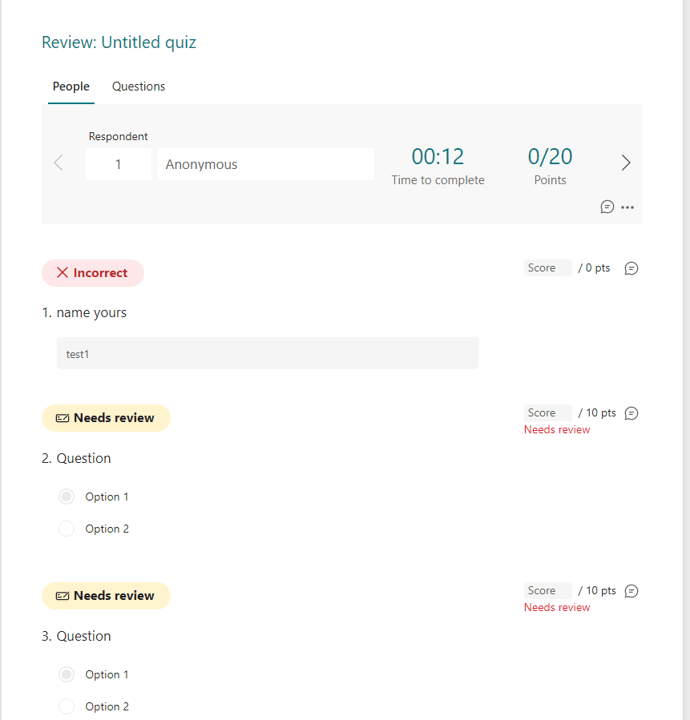Click the '3. Question' heading
Image resolution: width=690 pixels, height=720 pixels.
[x=76, y=636]
